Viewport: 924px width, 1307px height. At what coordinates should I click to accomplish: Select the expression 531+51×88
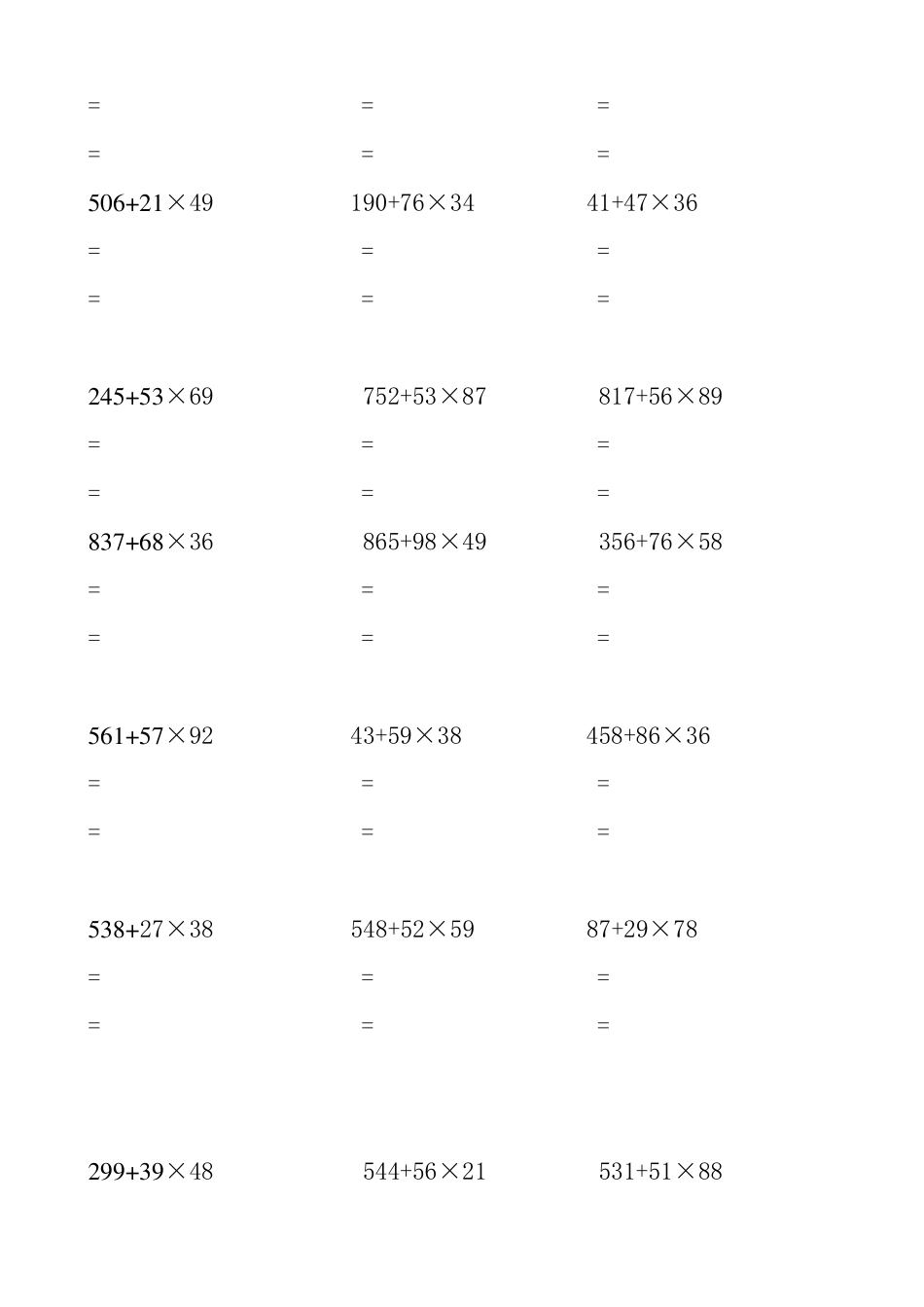point(660,1172)
